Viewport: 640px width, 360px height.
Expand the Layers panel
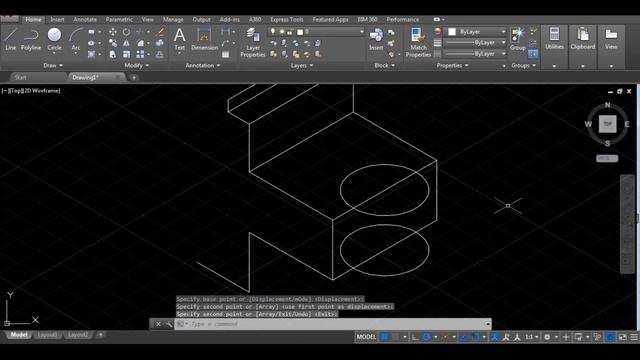pos(302,65)
